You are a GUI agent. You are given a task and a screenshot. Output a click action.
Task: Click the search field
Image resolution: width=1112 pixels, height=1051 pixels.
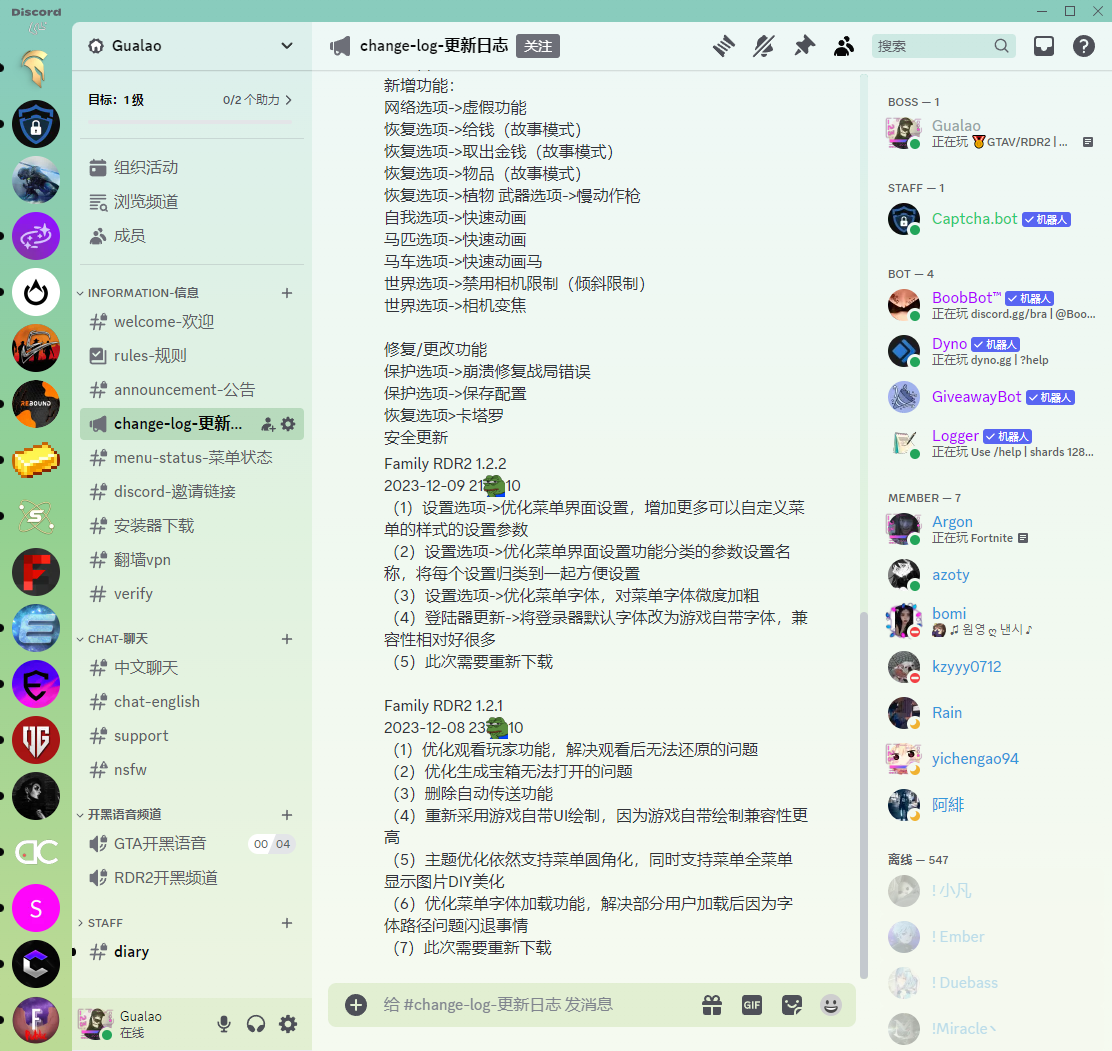(943, 46)
